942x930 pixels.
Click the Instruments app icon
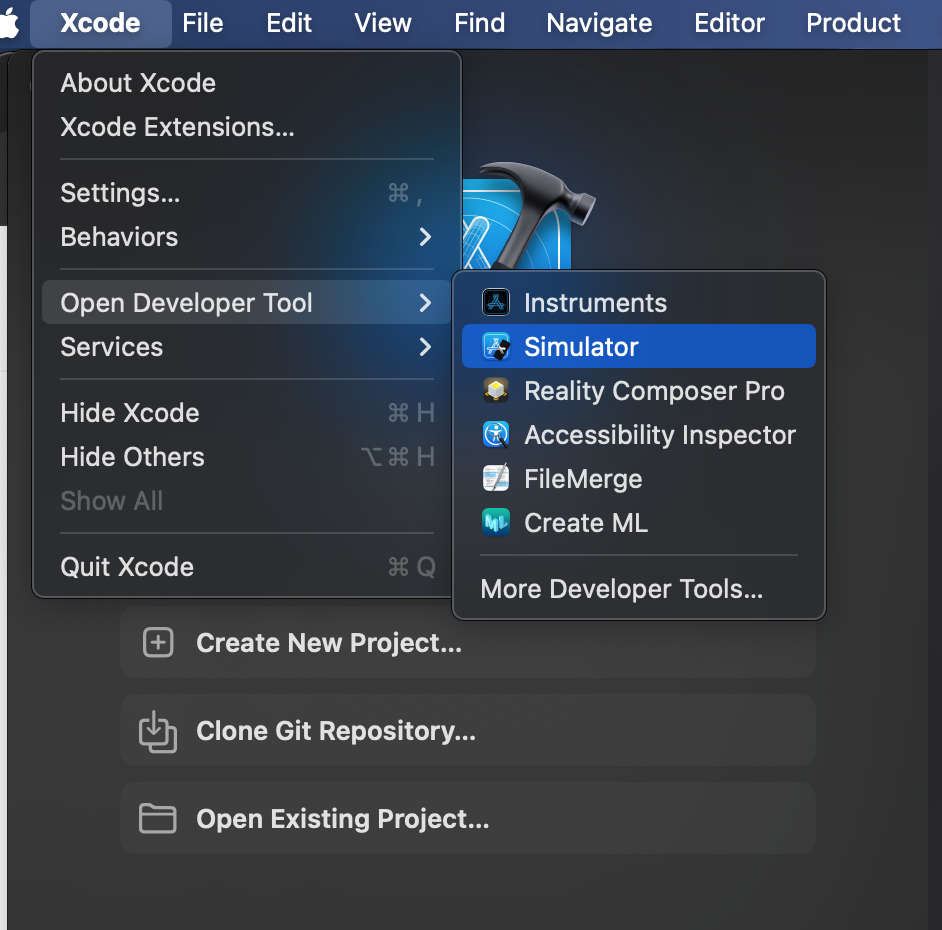coord(496,302)
